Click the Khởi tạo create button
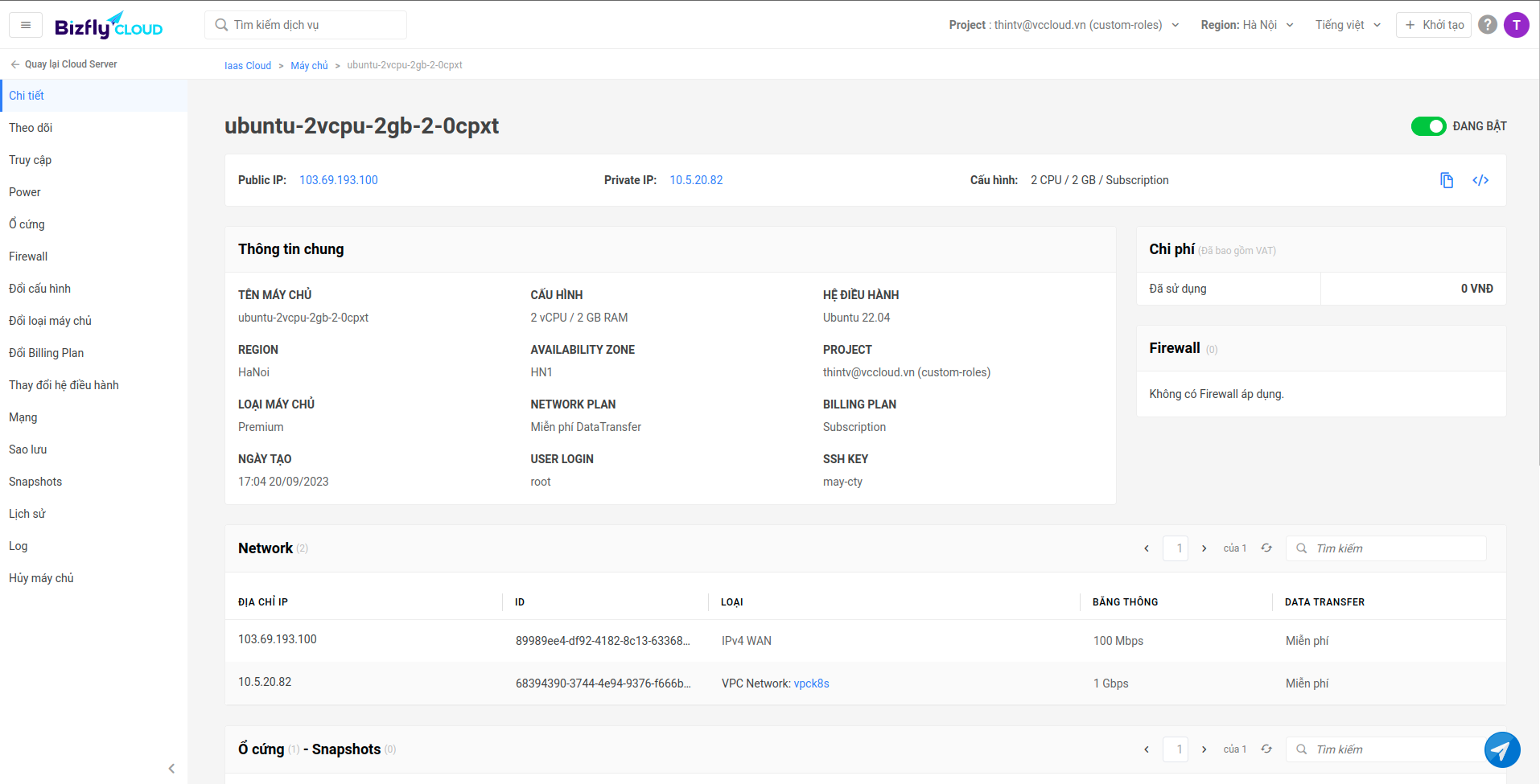1540x784 pixels. click(1434, 25)
